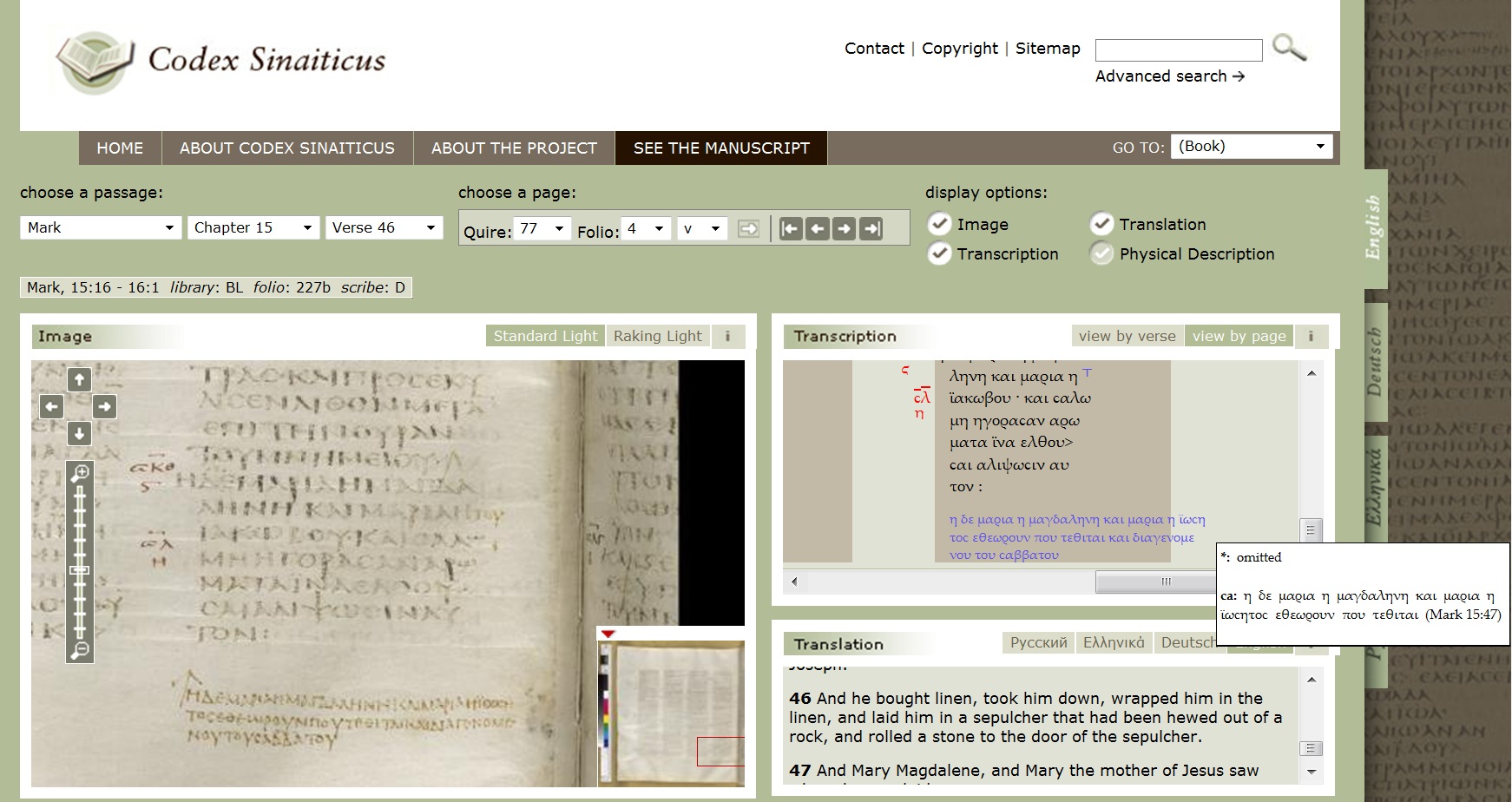Click verse 46 translation text

click(1035, 718)
